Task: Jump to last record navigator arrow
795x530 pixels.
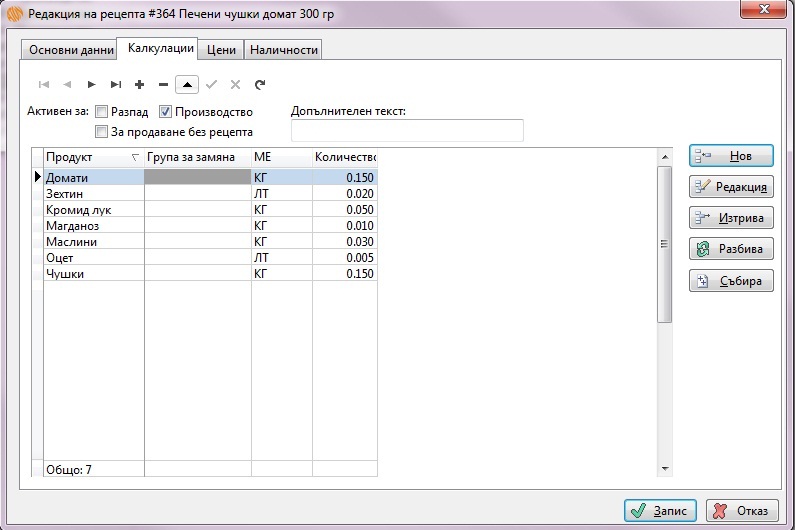Action: [x=115, y=85]
